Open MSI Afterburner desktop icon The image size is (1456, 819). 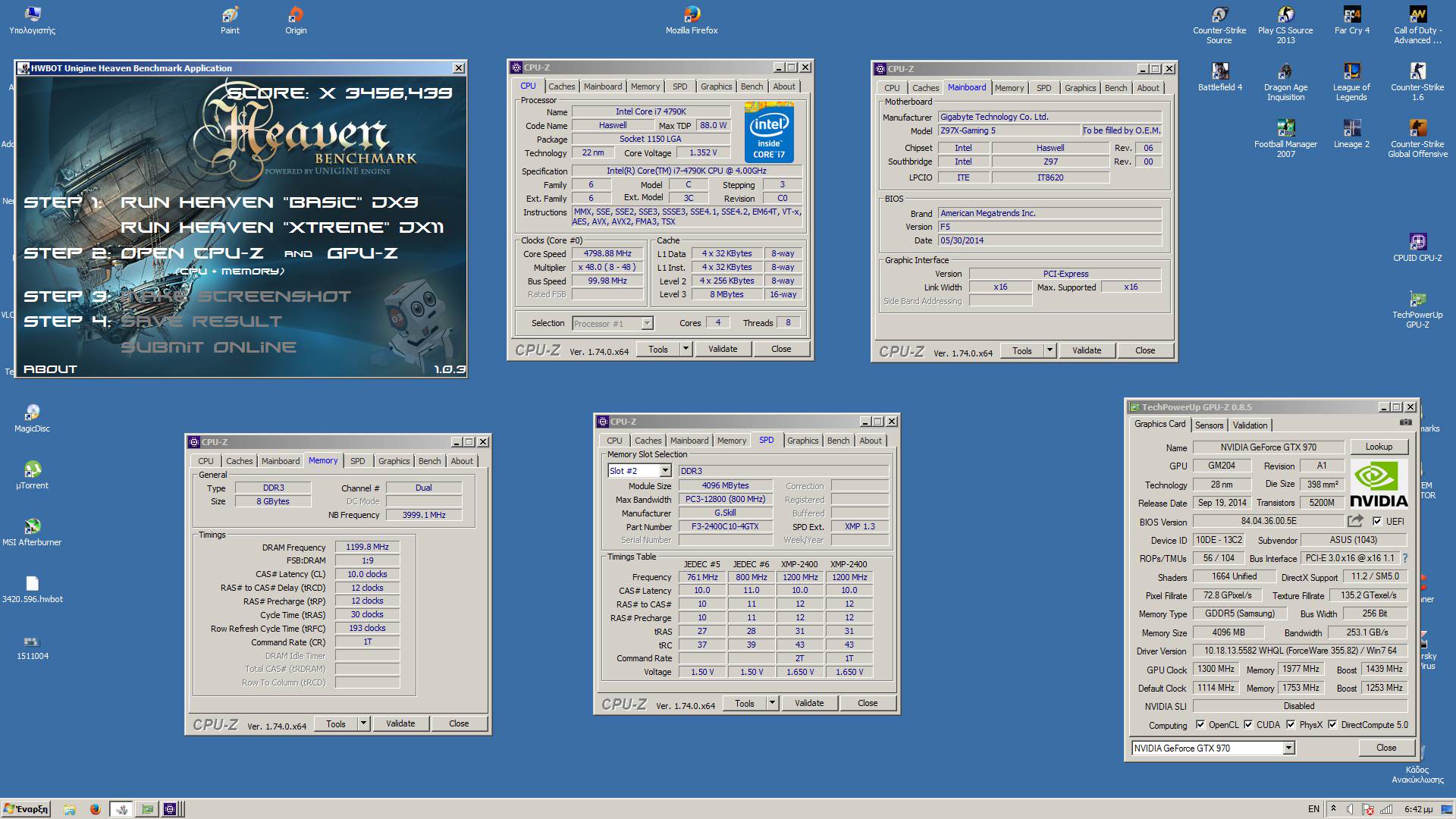tap(32, 532)
